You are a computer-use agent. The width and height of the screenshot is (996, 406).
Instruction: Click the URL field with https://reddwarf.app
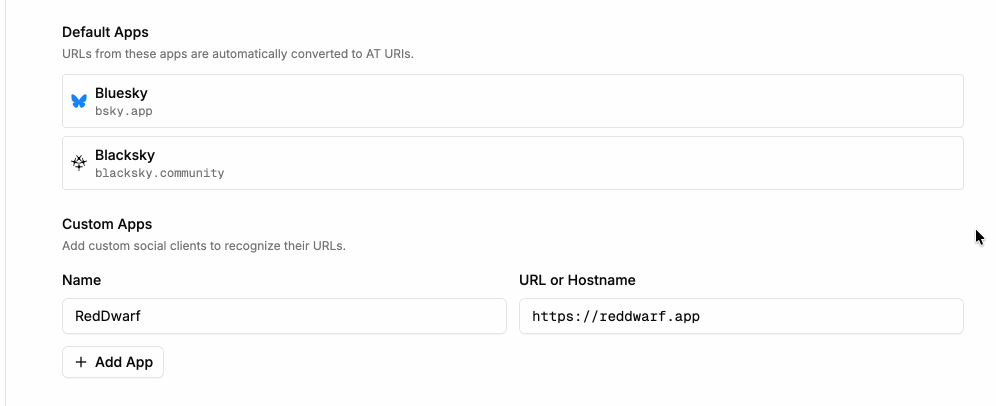(741, 316)
